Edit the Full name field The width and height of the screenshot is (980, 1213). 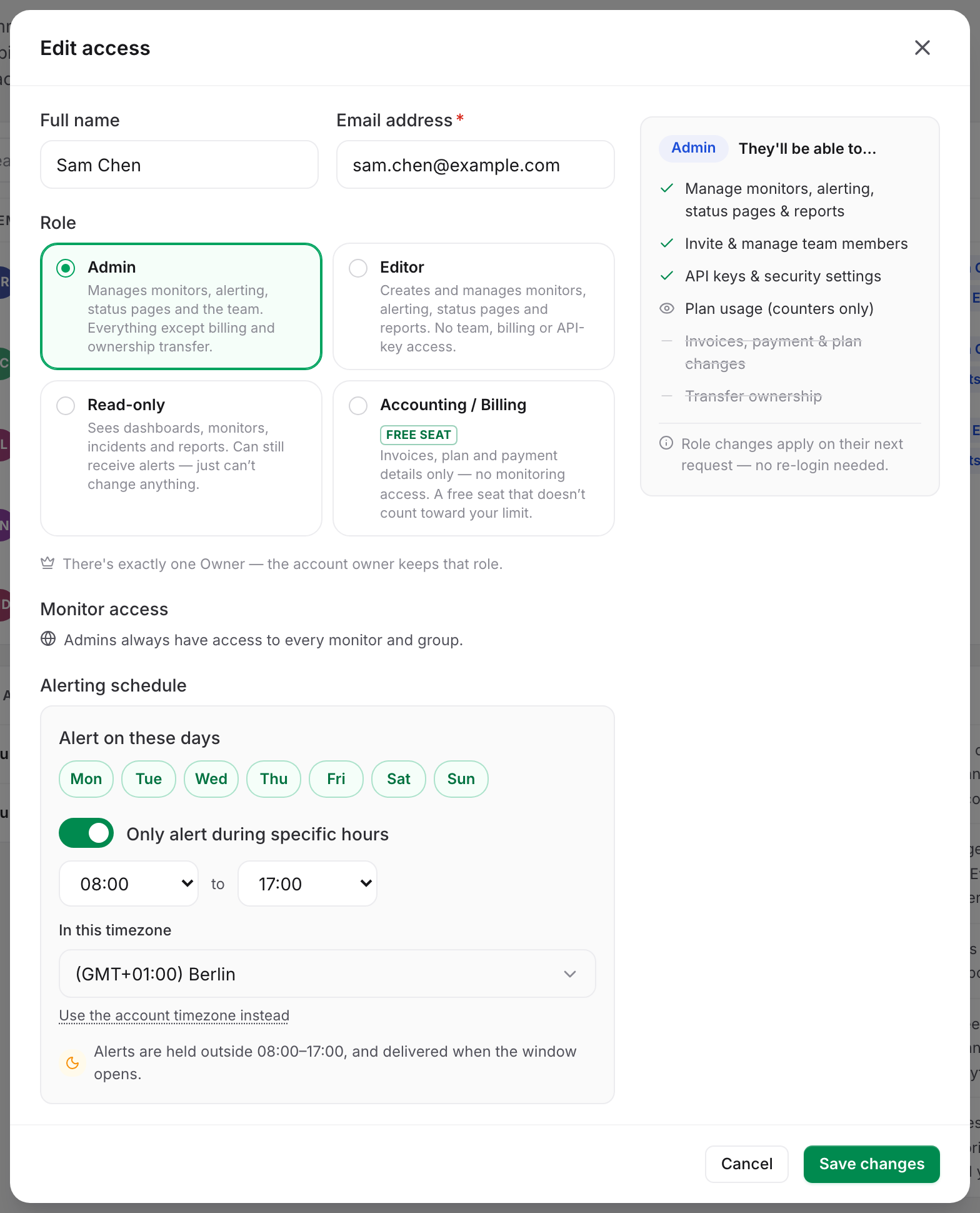[x=179, y=164]
